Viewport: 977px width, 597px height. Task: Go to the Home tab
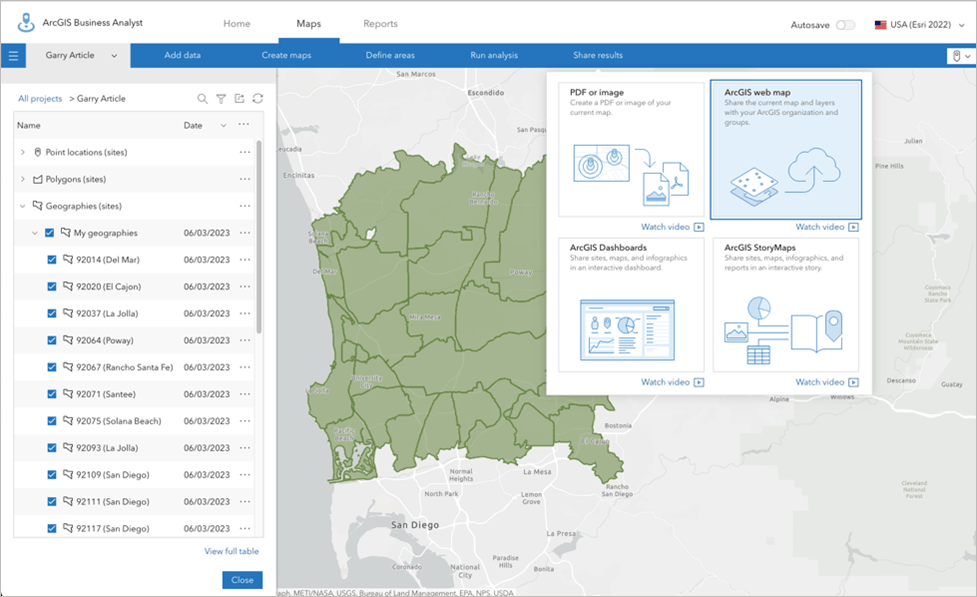[x=237, y=24]
